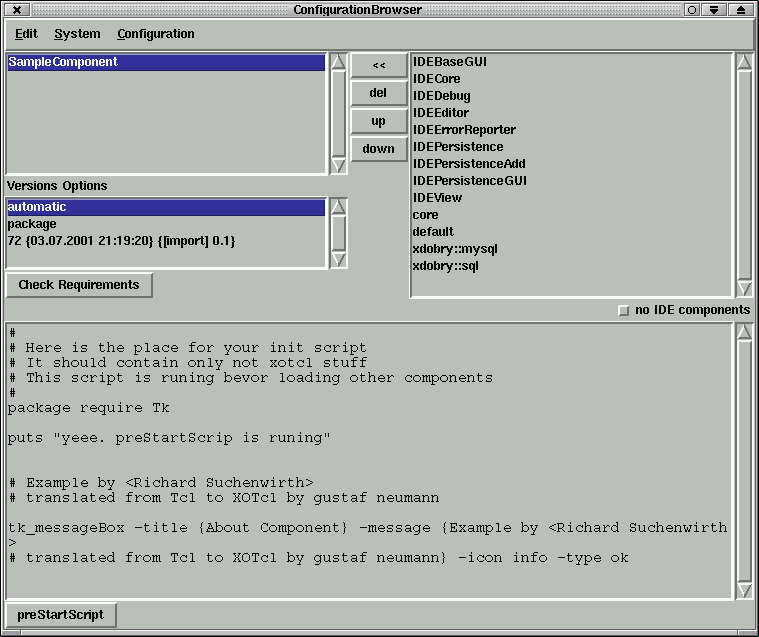Click inside the init script text area
Viewport: 759px width, 637px height.
pos(370,460)
